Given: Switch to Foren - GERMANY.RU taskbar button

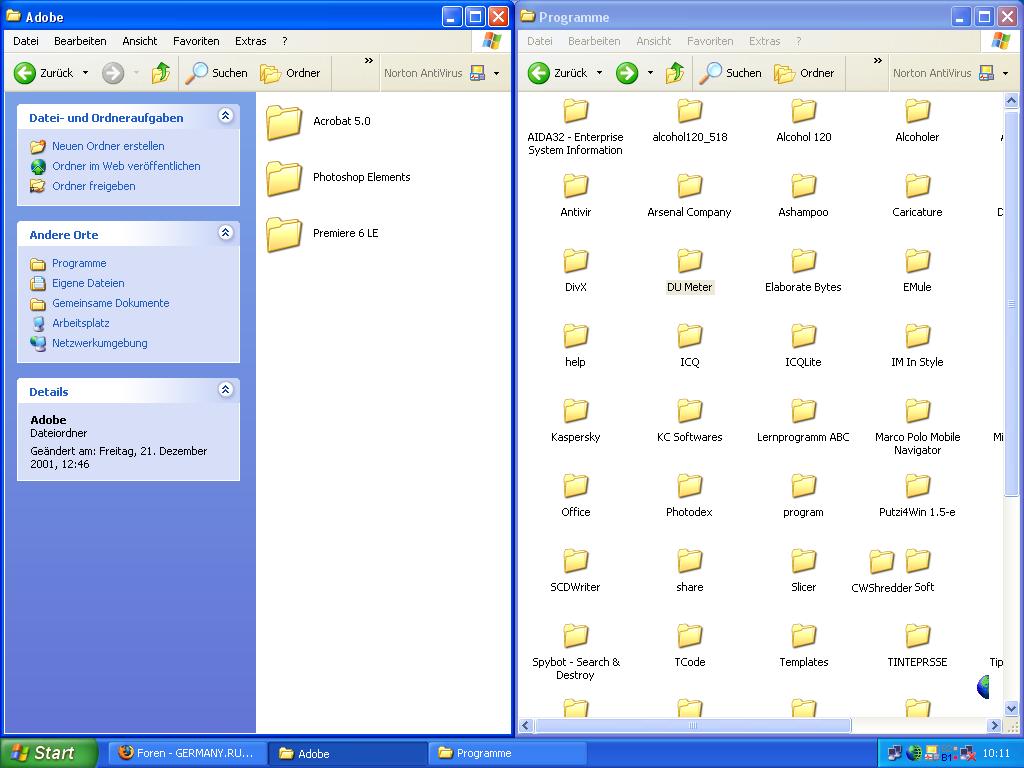Looking at the screenshot, I should (x=187, y=753).
